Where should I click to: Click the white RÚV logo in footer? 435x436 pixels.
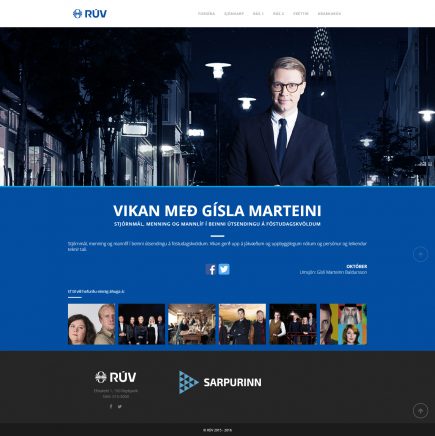point(115,377)
